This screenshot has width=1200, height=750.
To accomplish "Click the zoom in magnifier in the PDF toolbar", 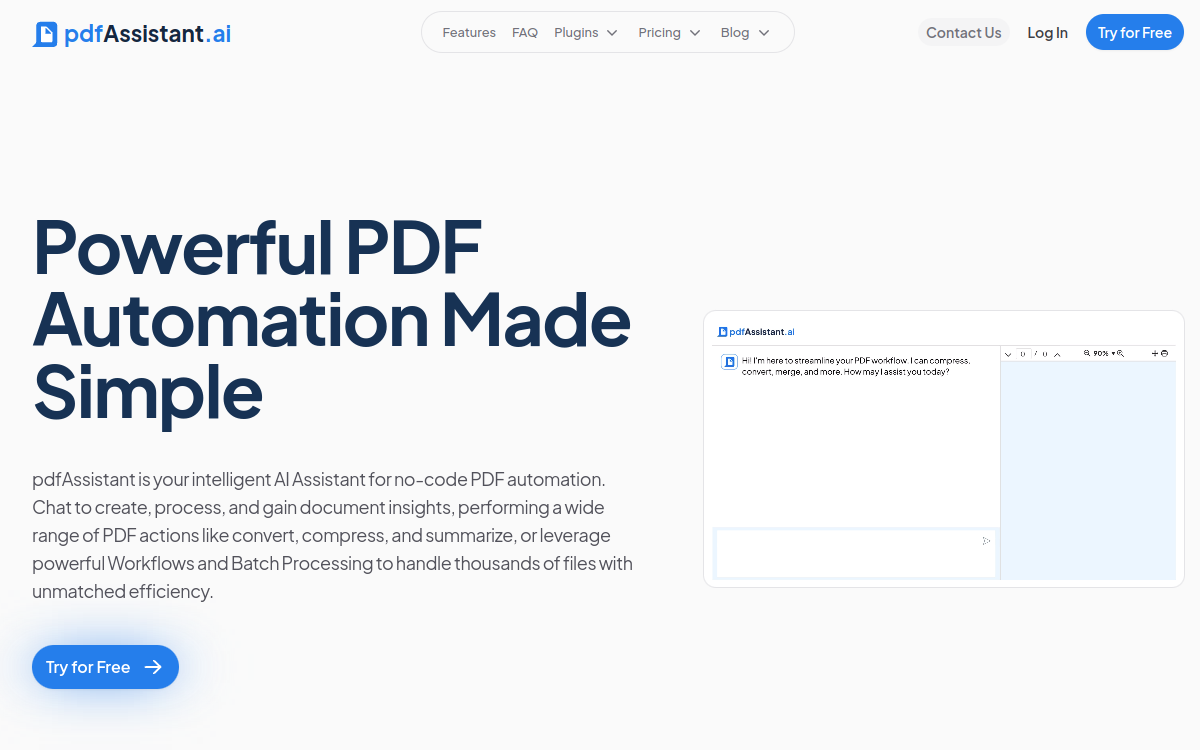I will [1120, 354].
